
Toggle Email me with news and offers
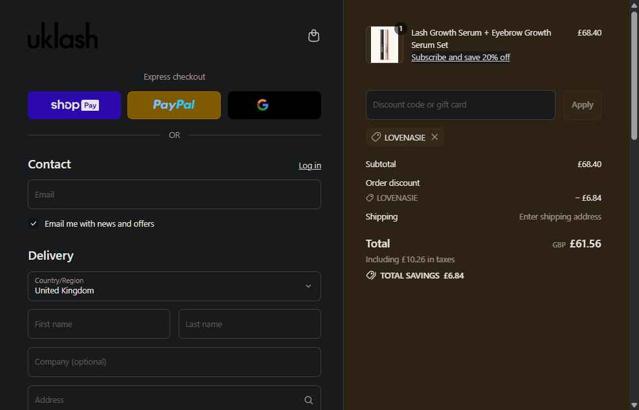point(33,224)
